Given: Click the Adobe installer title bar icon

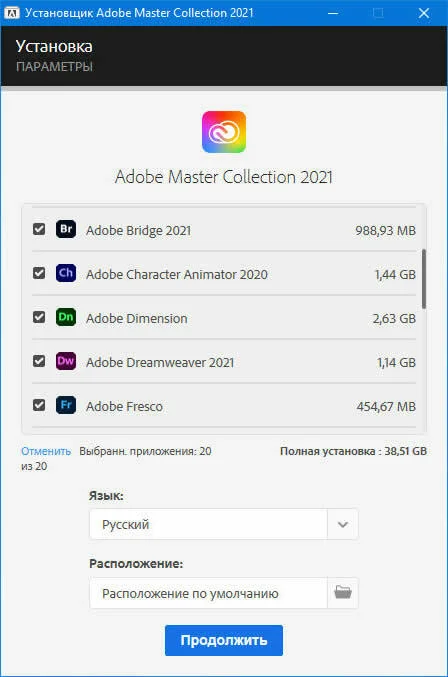Looking at the screenshot, I should 12,13.
